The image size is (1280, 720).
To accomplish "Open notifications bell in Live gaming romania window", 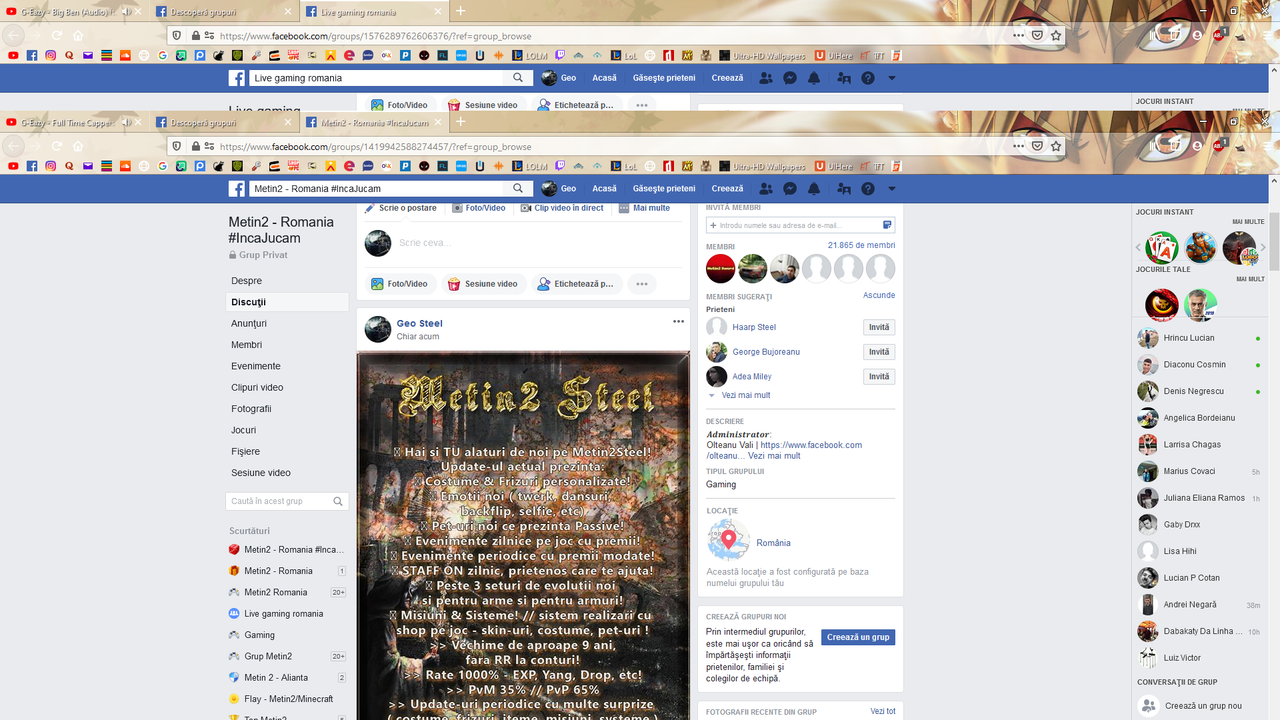I will [x=814, y=77].
